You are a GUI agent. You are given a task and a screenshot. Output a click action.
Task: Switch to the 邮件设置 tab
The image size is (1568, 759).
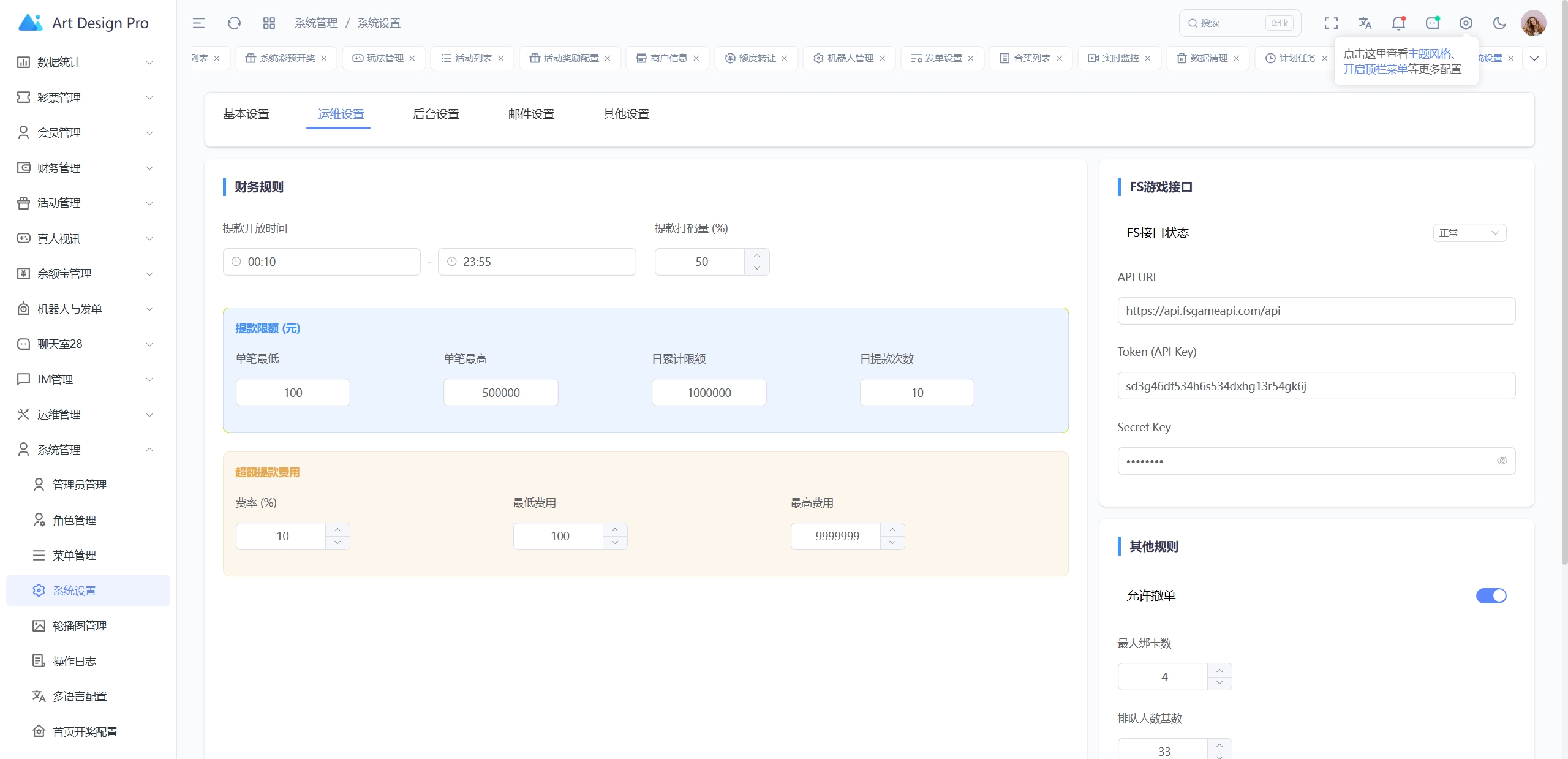[530, 113]
